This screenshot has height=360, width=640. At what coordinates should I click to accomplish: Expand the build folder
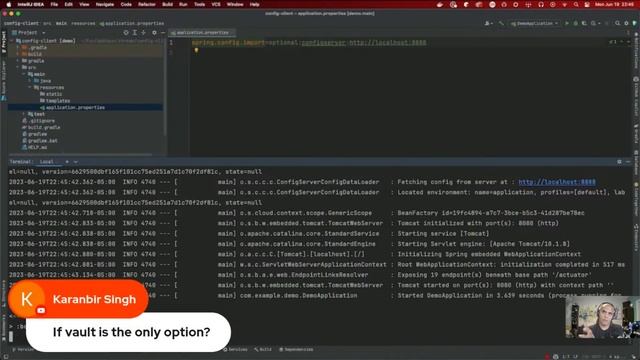tap(18, 54)
